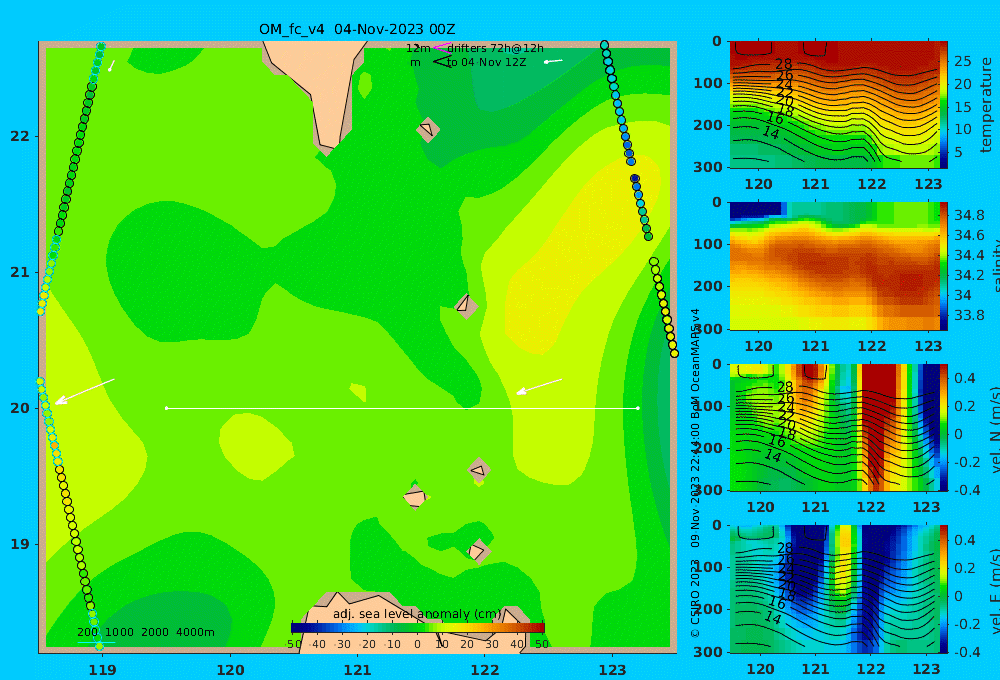
Task: Click the white current arrow near 122.3°E above transect
Action: click(539, 387)
